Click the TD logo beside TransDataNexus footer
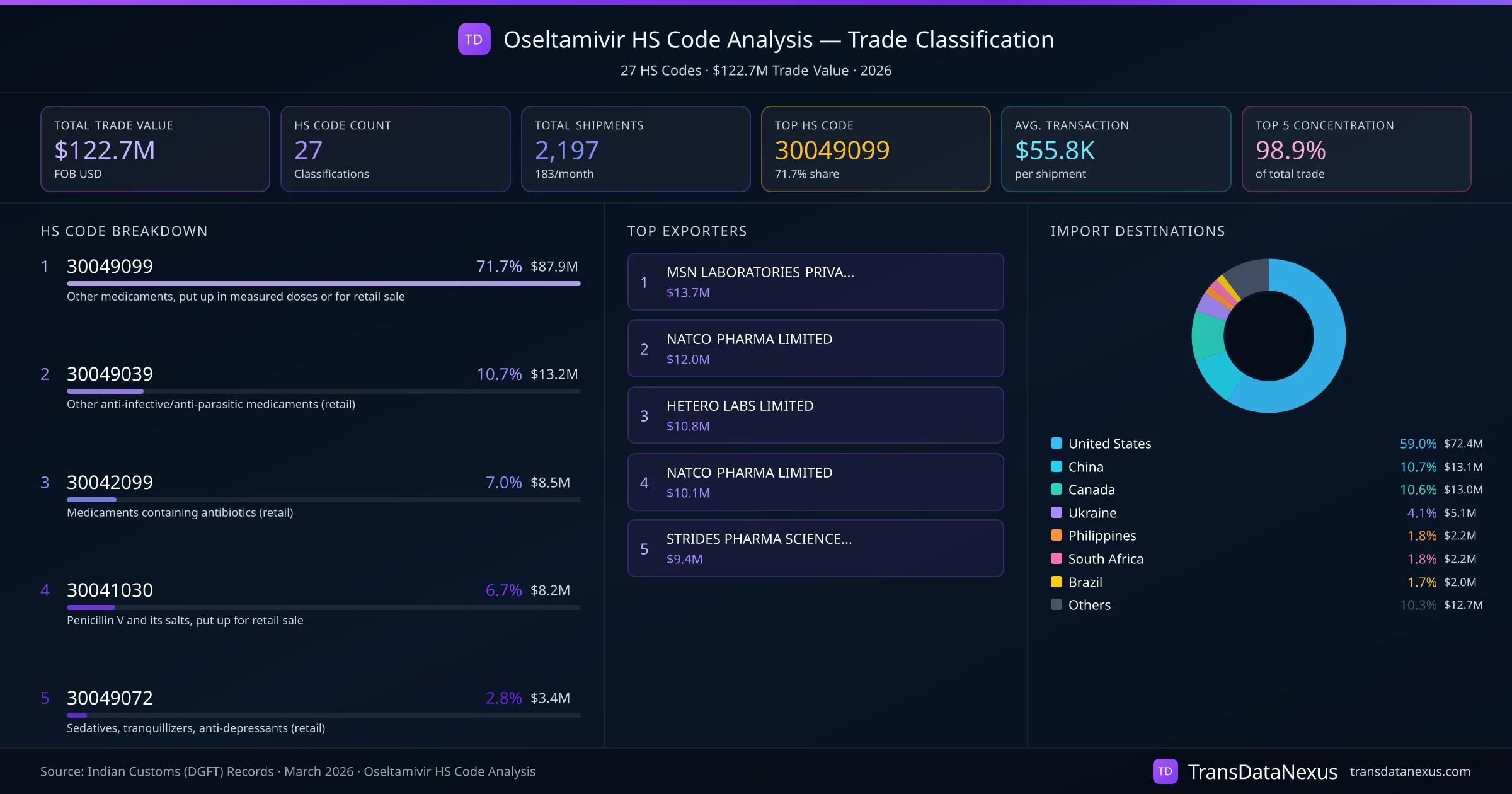 coord(1165,771)
